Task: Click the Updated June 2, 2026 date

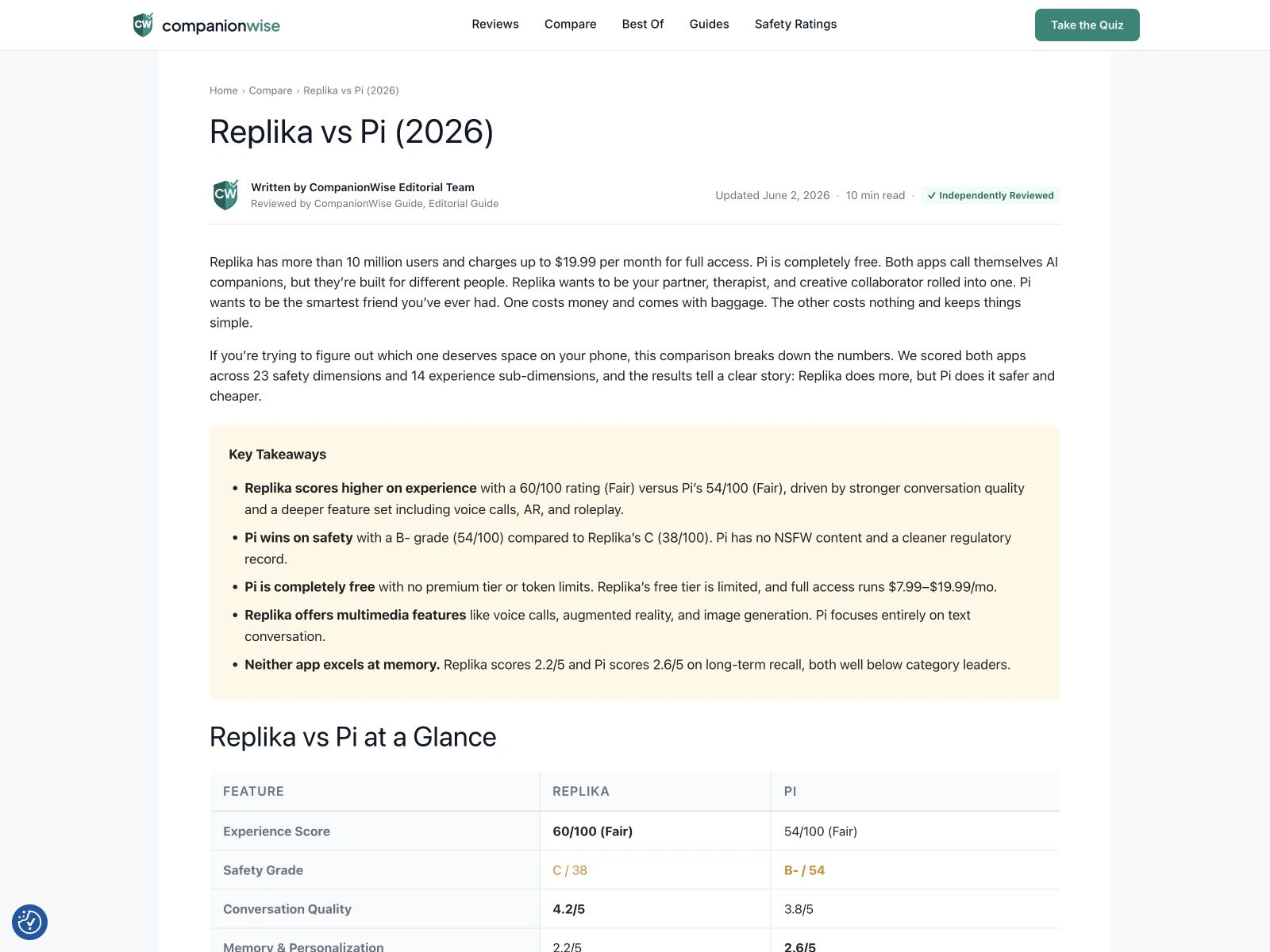Action: (772, 195)
